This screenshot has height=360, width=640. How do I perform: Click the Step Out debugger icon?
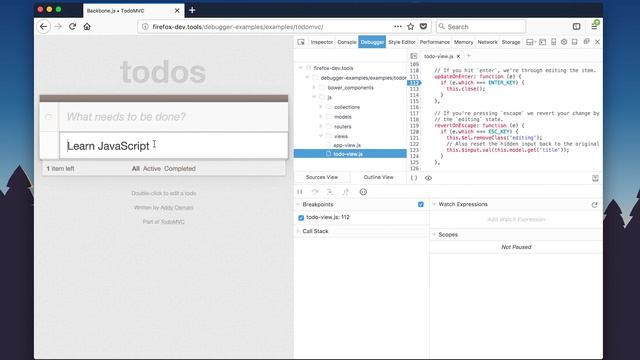[346, 192]
